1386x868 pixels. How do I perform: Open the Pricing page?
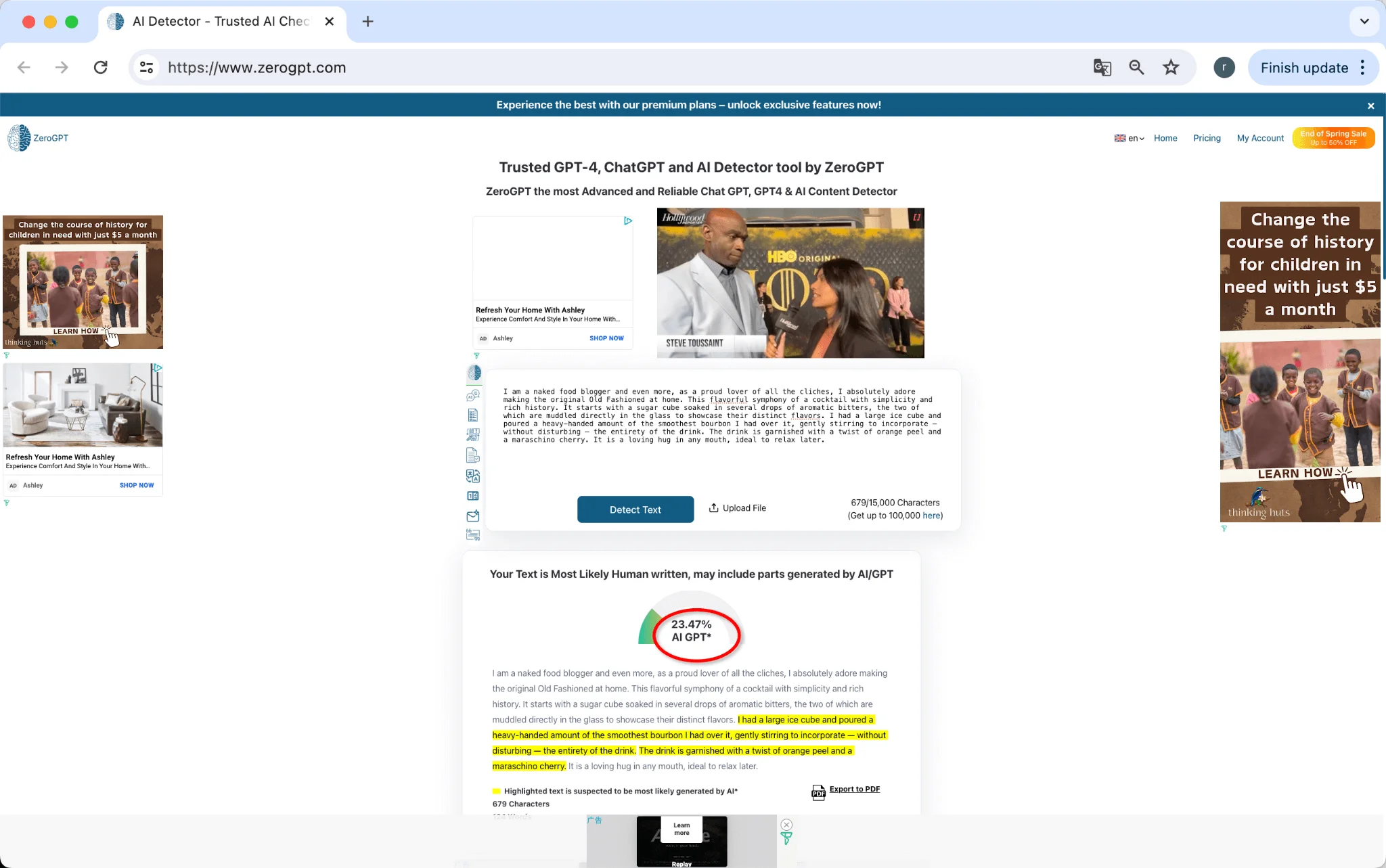click(1207, 138)
